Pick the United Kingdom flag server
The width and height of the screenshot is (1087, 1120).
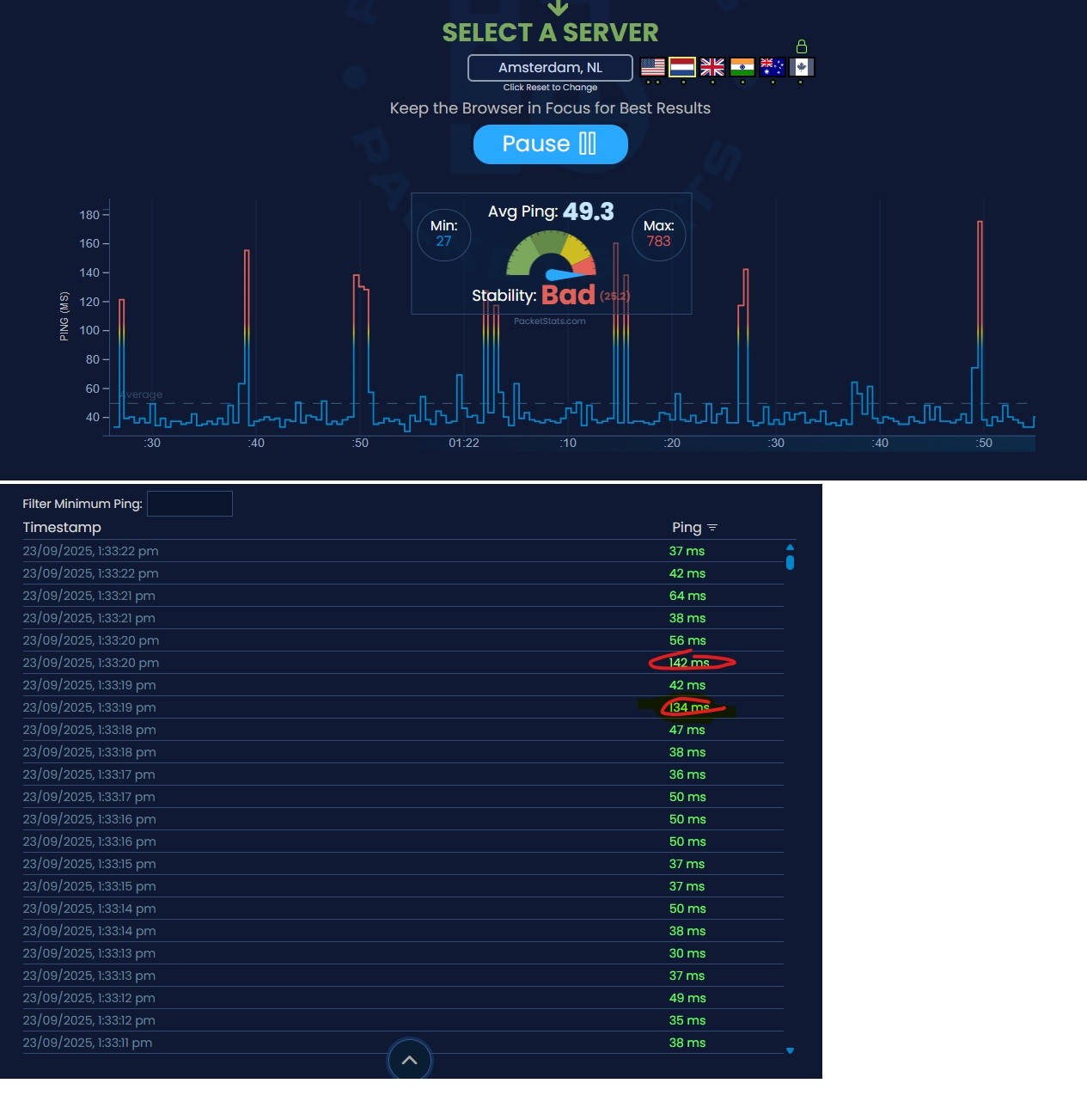point(712,67)
